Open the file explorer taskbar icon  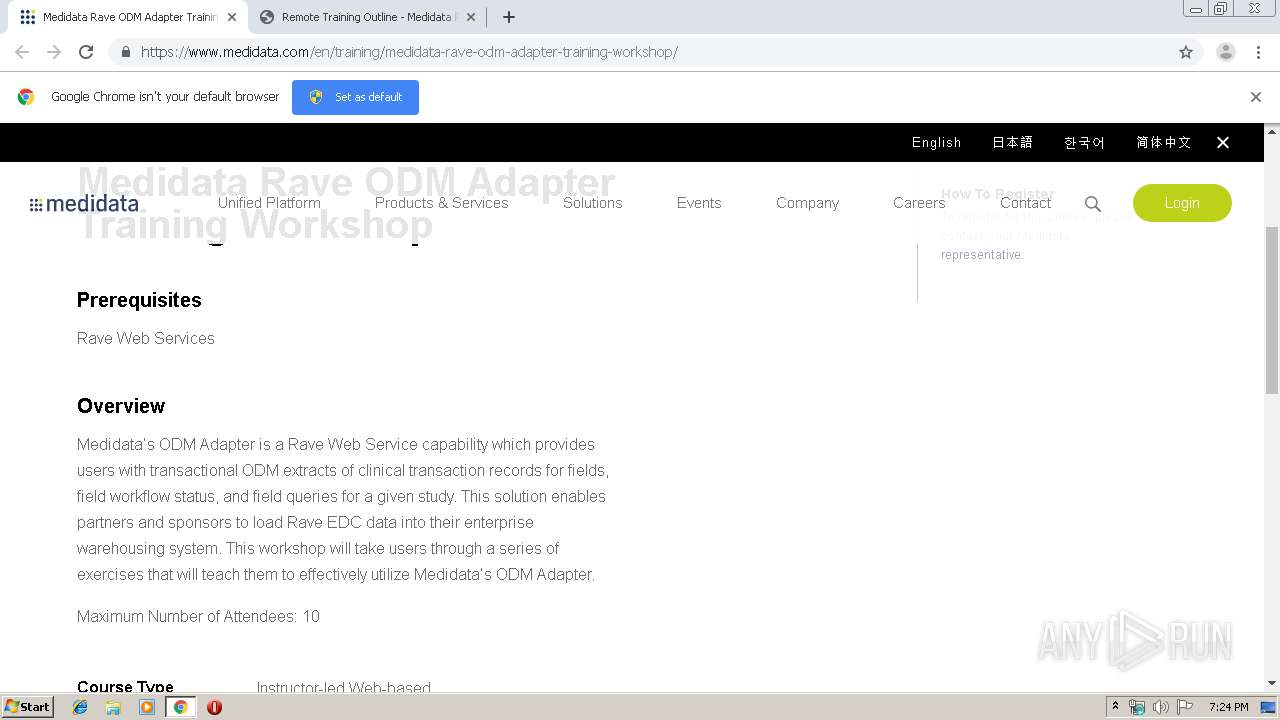[113, 707]
